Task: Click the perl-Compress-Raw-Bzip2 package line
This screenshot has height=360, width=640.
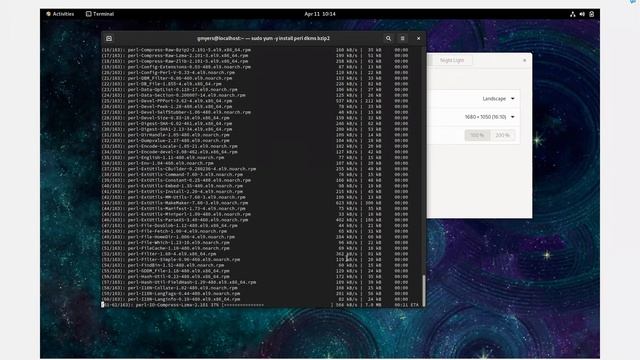Action: [255, 50]
